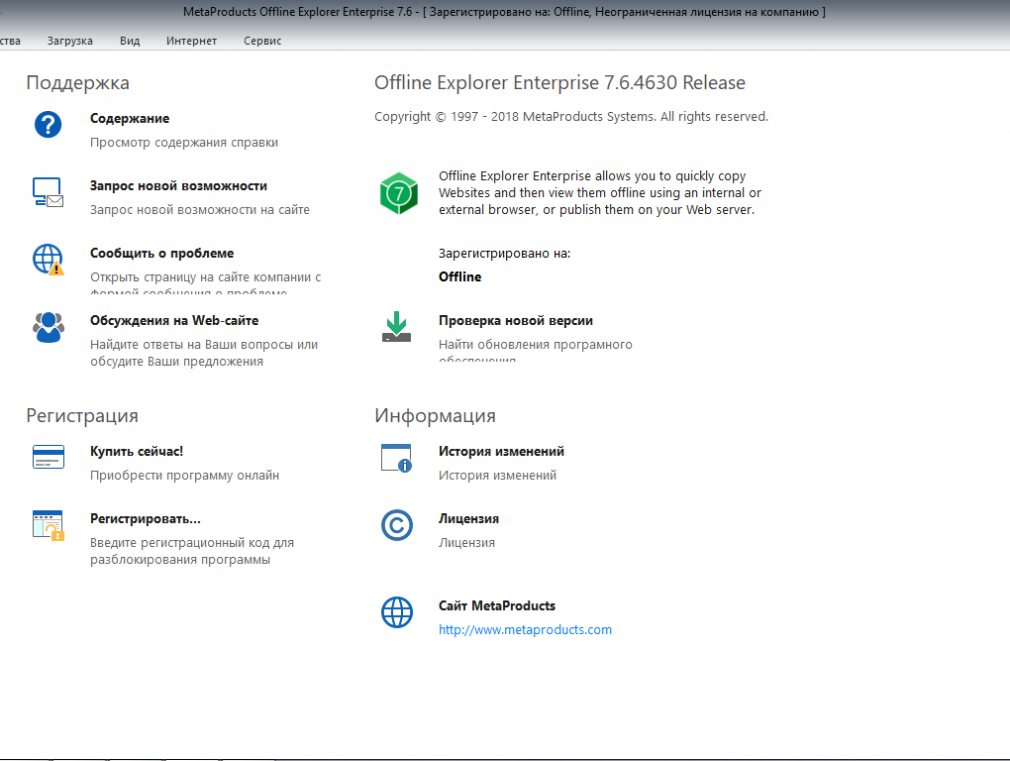1010x761 pixels.
Task: Click the blue globe MetaProducts site icon
Action: pyautogui.click(x=397, y=612)
